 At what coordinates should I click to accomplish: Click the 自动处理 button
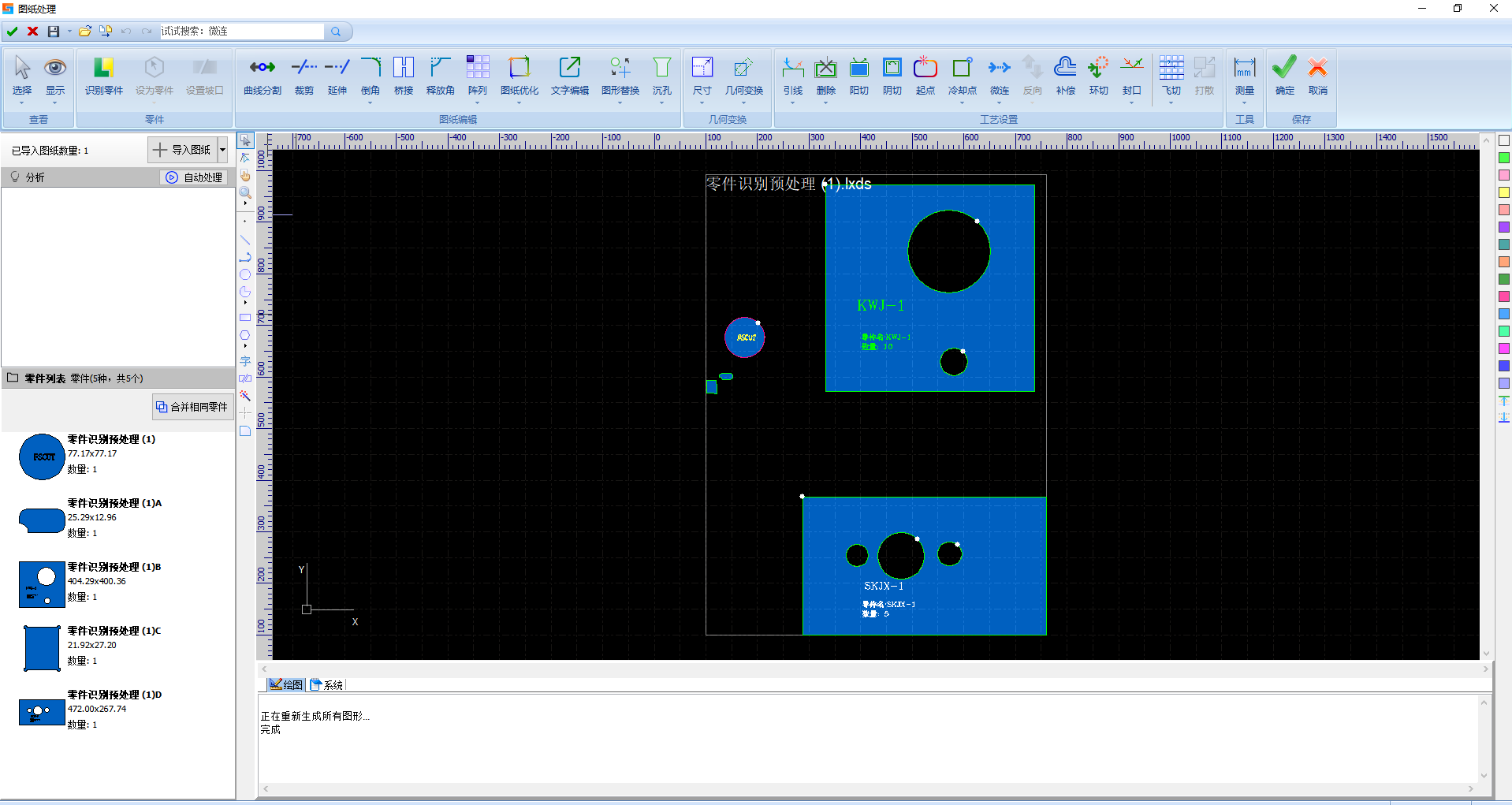coord(194,177)
